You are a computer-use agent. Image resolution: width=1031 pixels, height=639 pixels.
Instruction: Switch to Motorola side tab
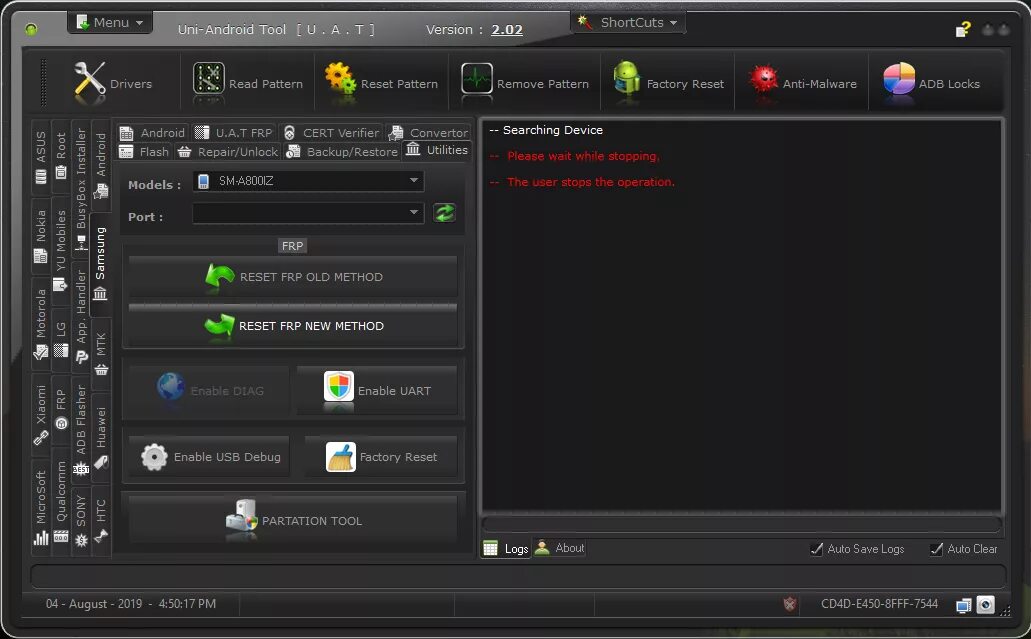pyautogui.click(x=41, y=323)
